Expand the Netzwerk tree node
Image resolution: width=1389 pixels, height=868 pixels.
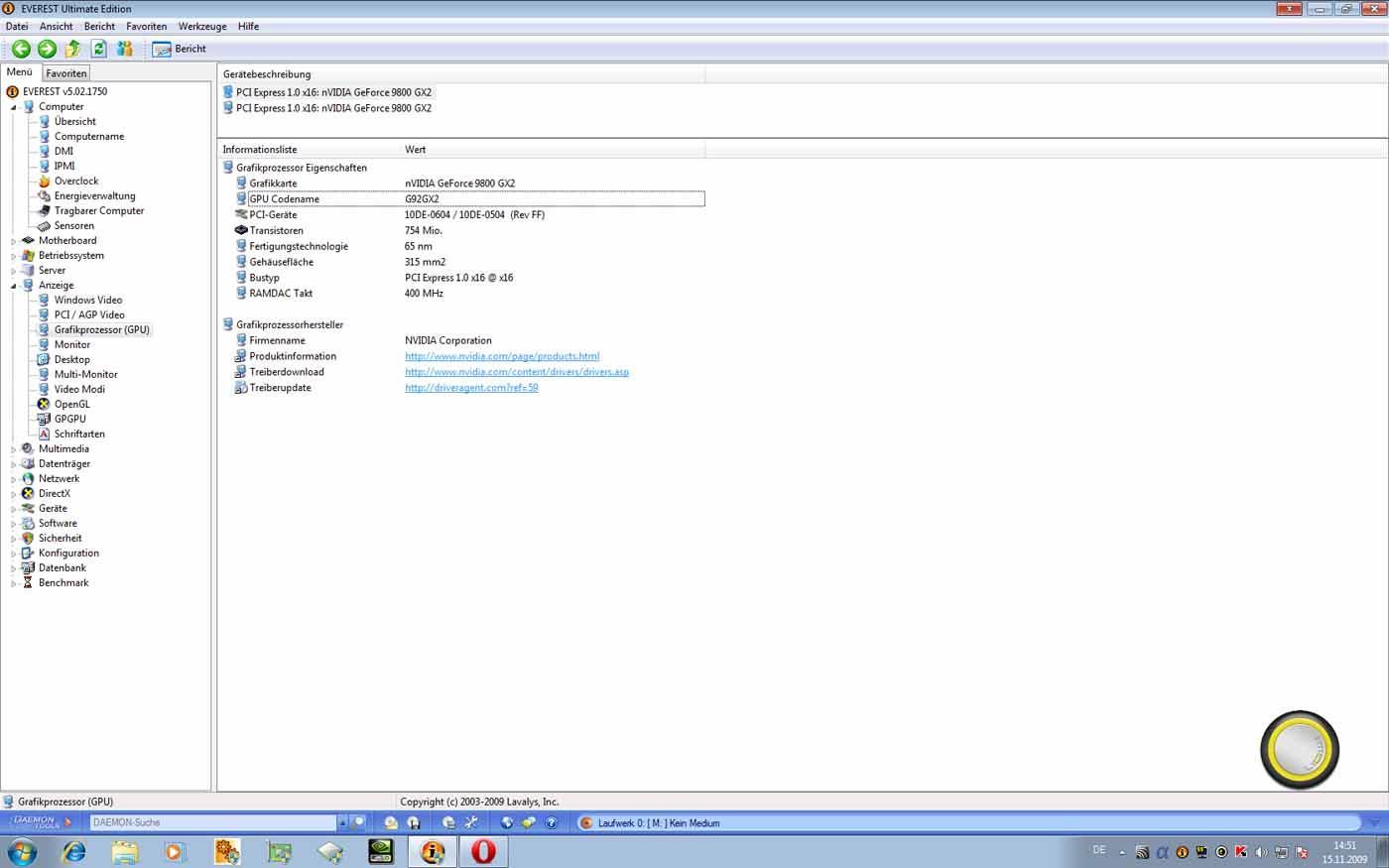[14, 479]
